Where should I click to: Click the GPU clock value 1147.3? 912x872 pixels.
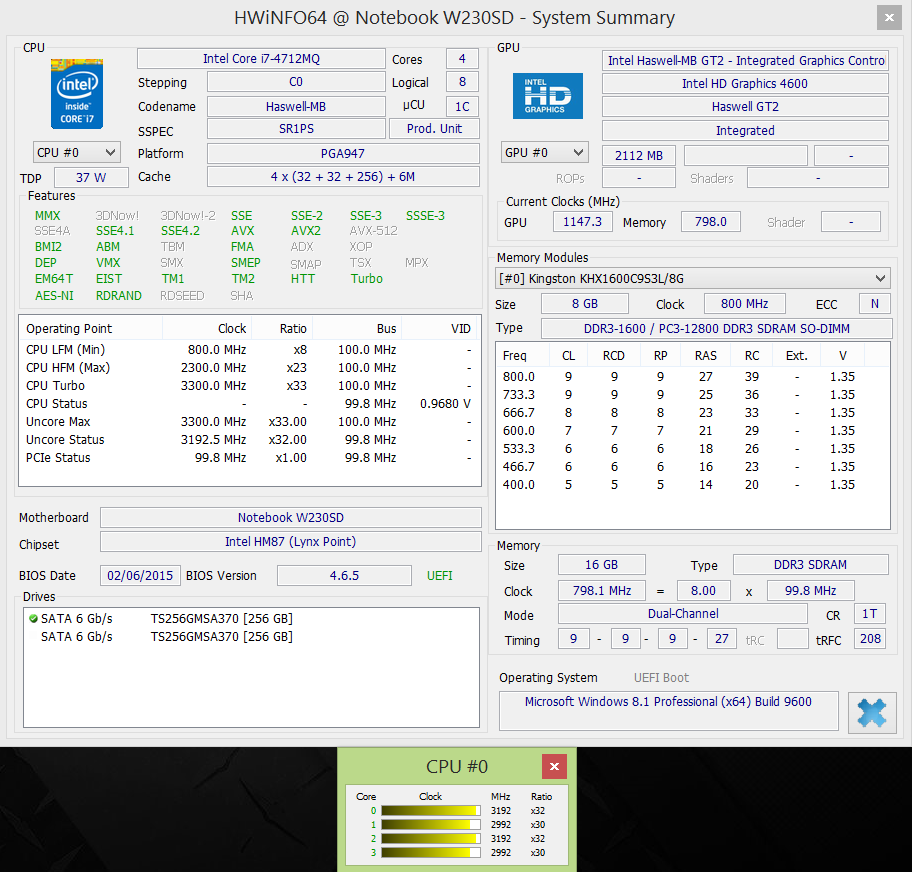pos(582,222)
